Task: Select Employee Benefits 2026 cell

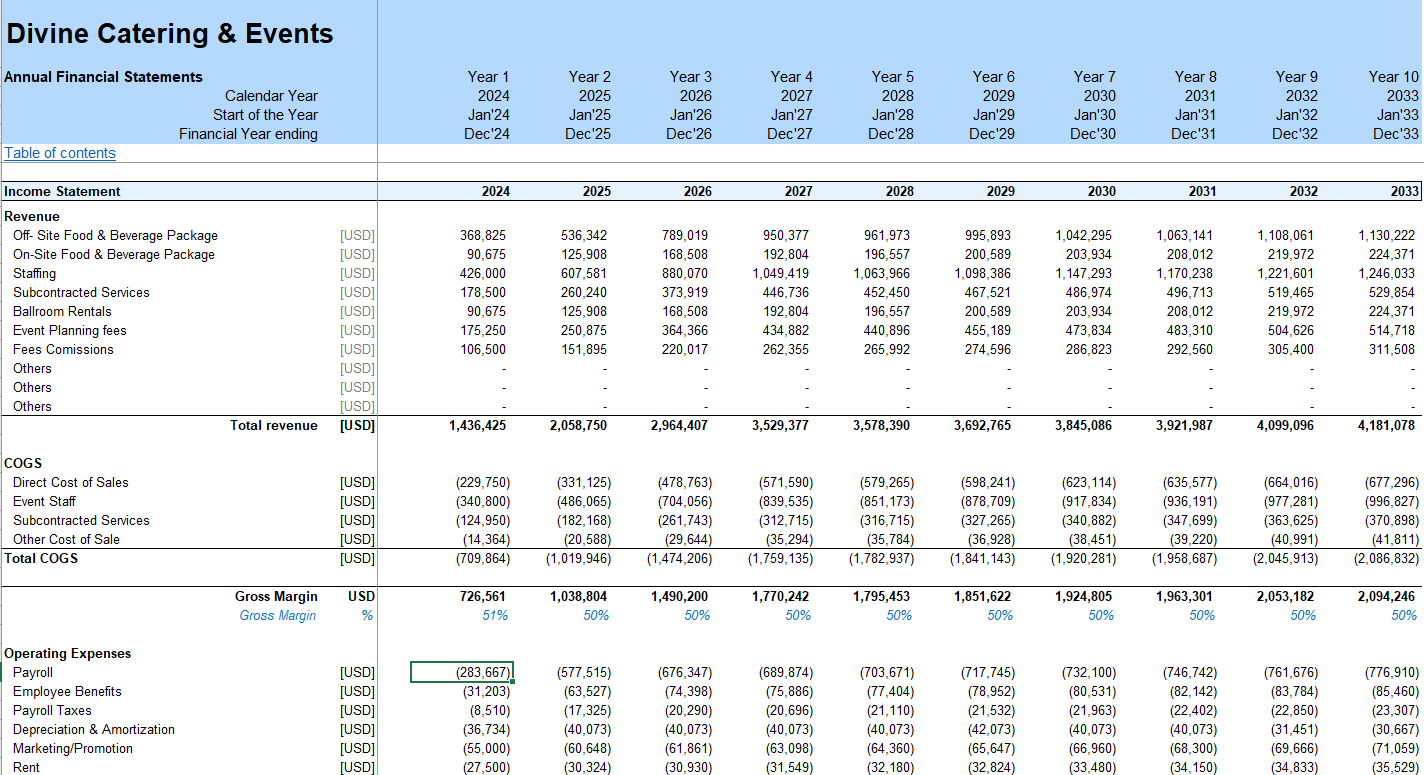Action: (686, 692)
